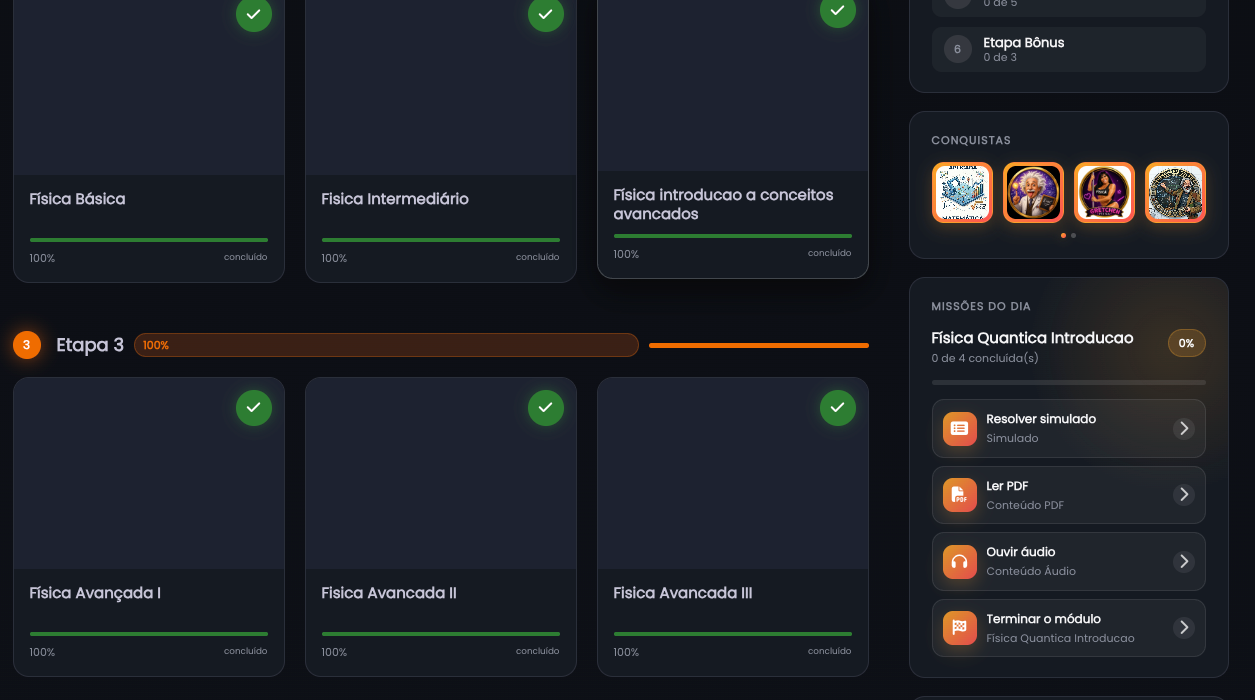Viewport: 1255px width, 700px height.
Task: Open the Fisica Avancada III card title
Action: [683, 593]
